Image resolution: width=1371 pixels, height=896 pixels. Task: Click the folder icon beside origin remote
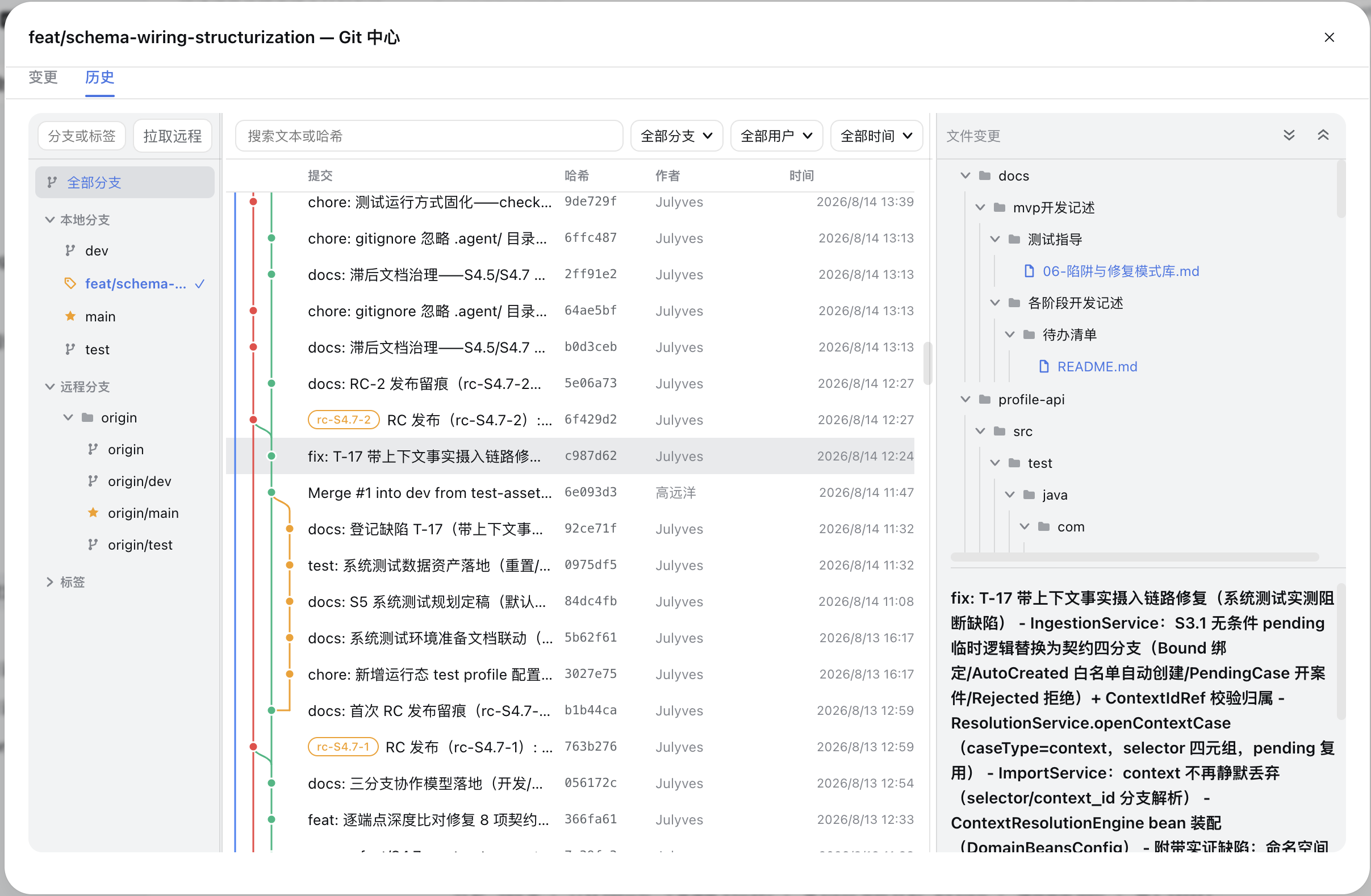[87, 417]
